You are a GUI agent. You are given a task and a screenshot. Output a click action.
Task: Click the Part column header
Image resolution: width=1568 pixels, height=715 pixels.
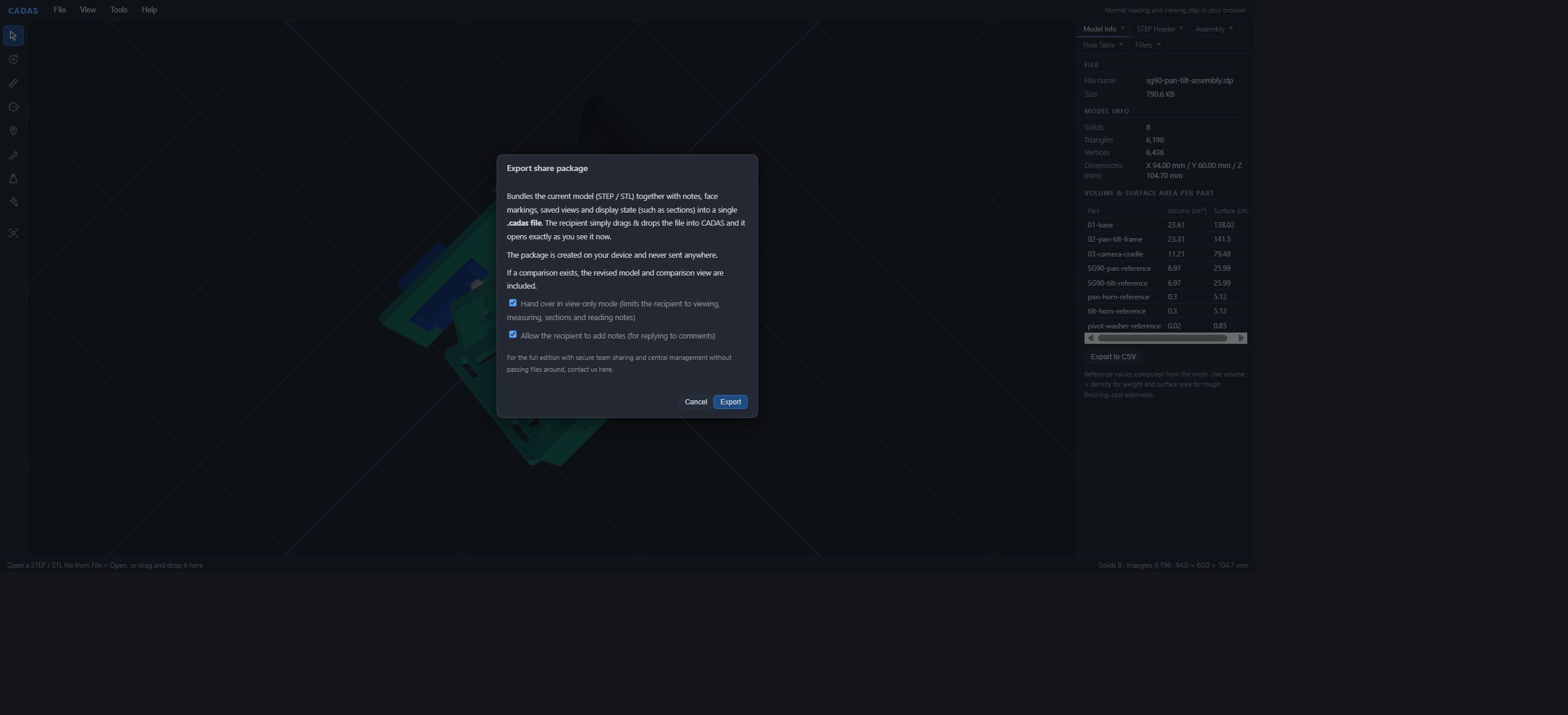tap(1093, 211)
